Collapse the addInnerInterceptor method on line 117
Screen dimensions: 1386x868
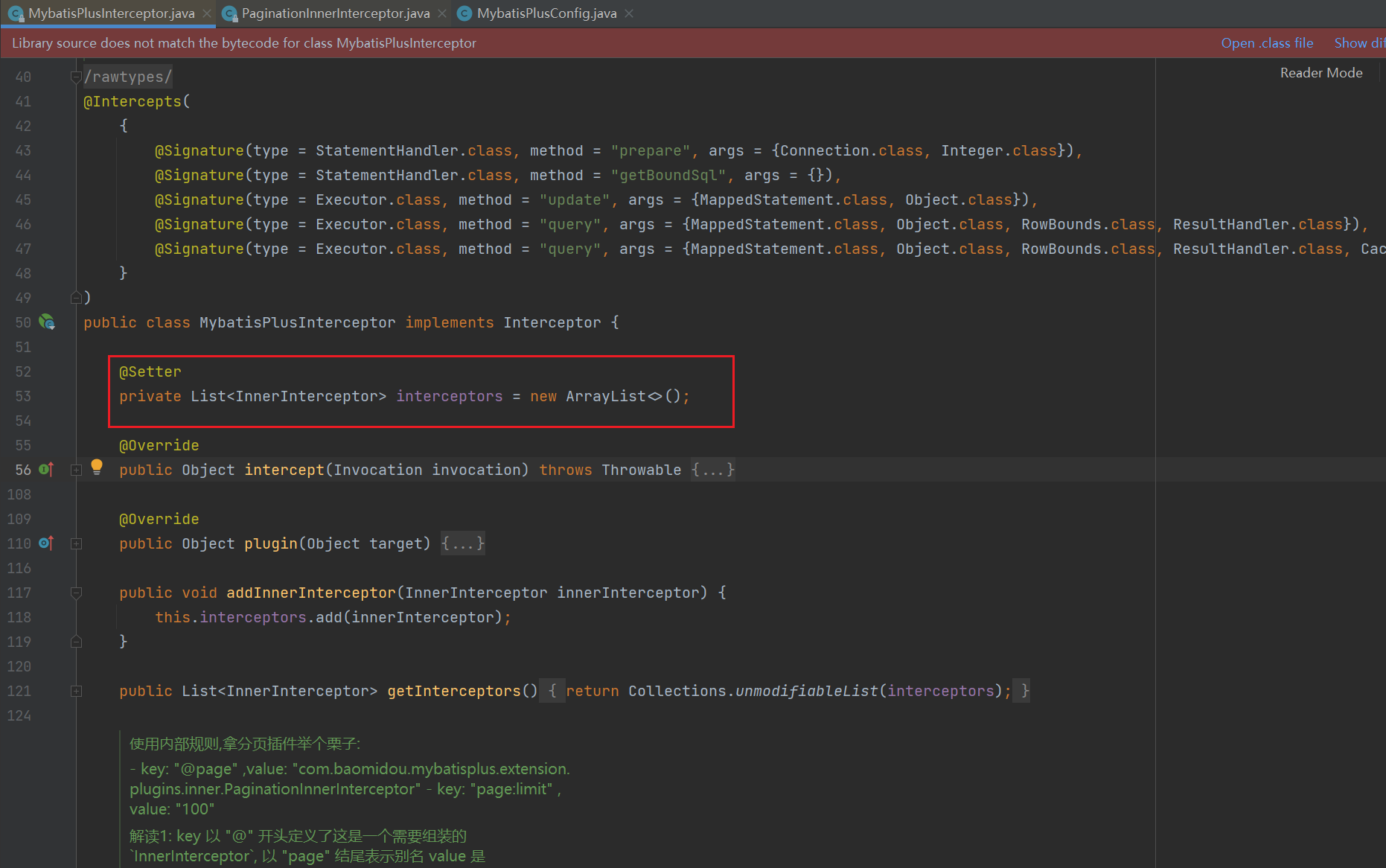coord(76,593)
